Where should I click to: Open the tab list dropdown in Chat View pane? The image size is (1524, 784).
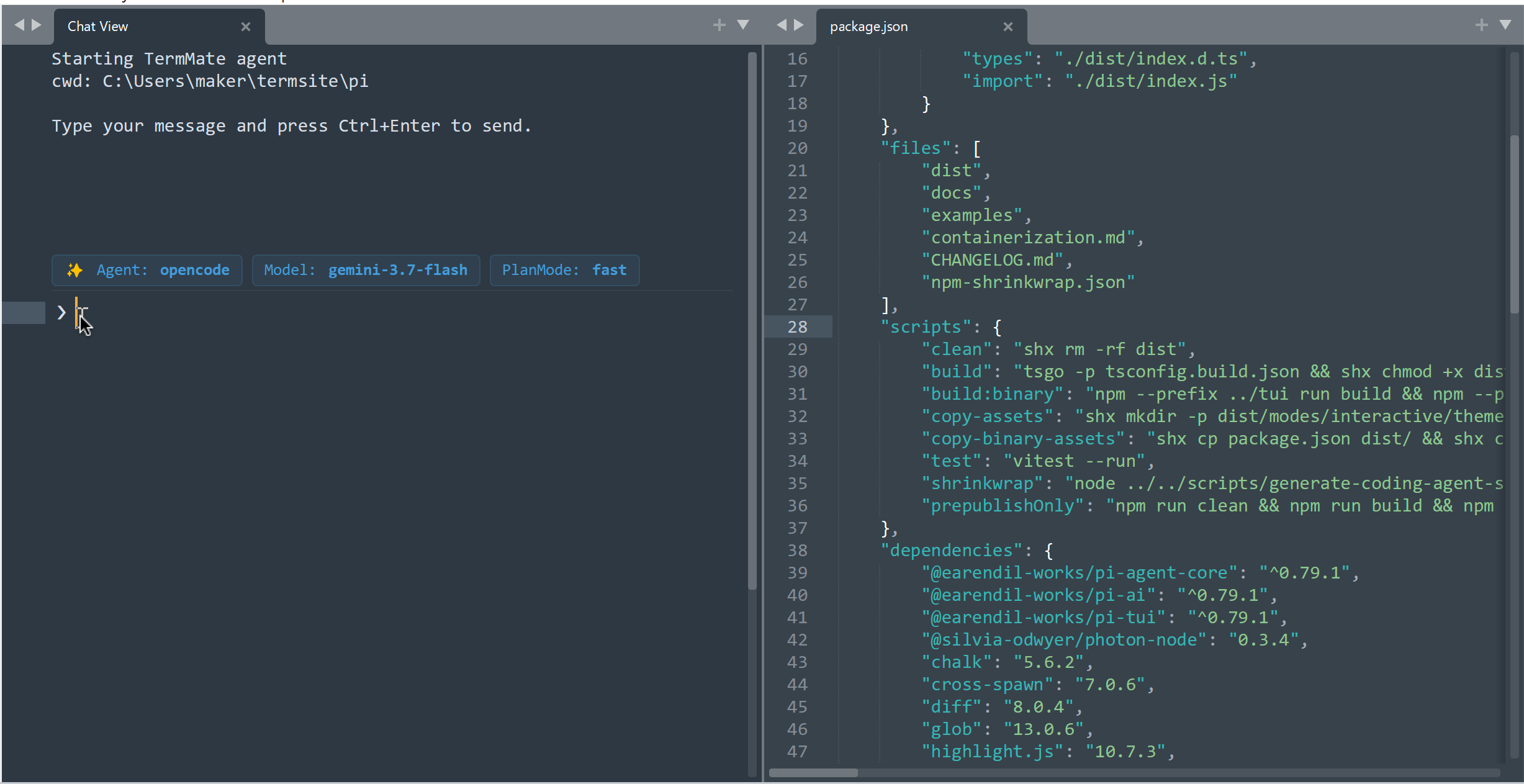point(743,25)
